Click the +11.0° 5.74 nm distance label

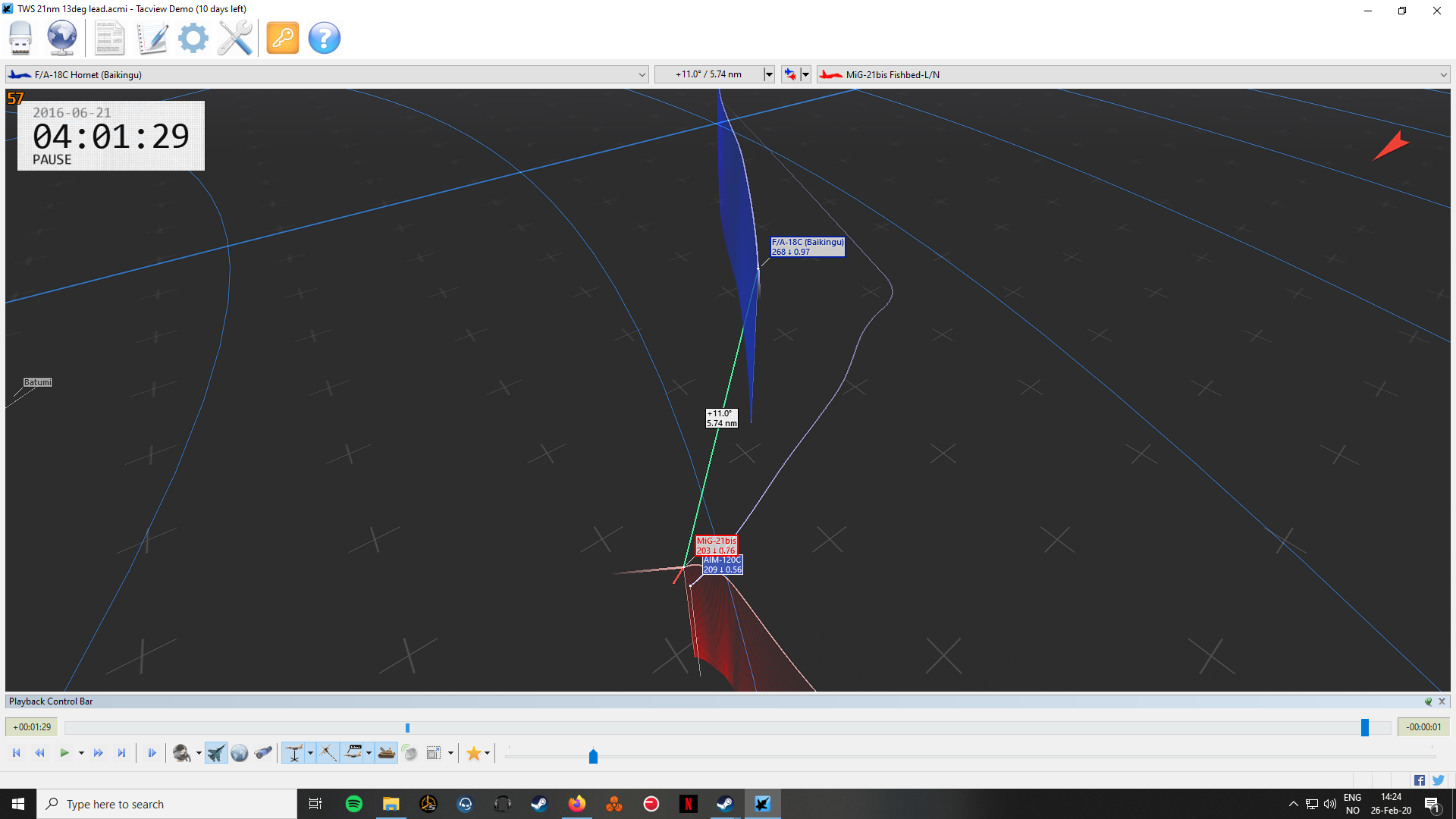point(721,419)
